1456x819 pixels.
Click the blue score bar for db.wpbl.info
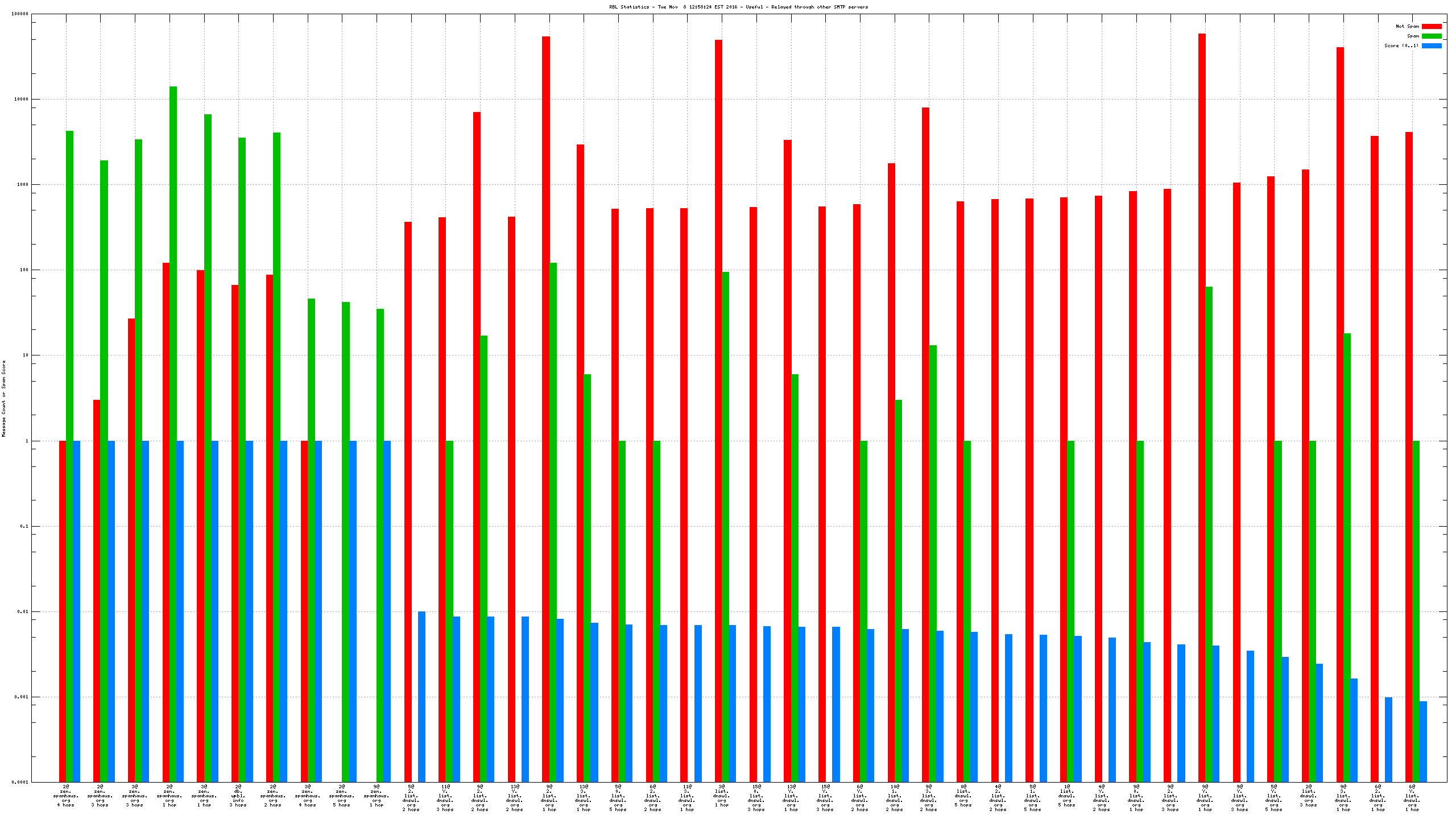pos(249,611)
